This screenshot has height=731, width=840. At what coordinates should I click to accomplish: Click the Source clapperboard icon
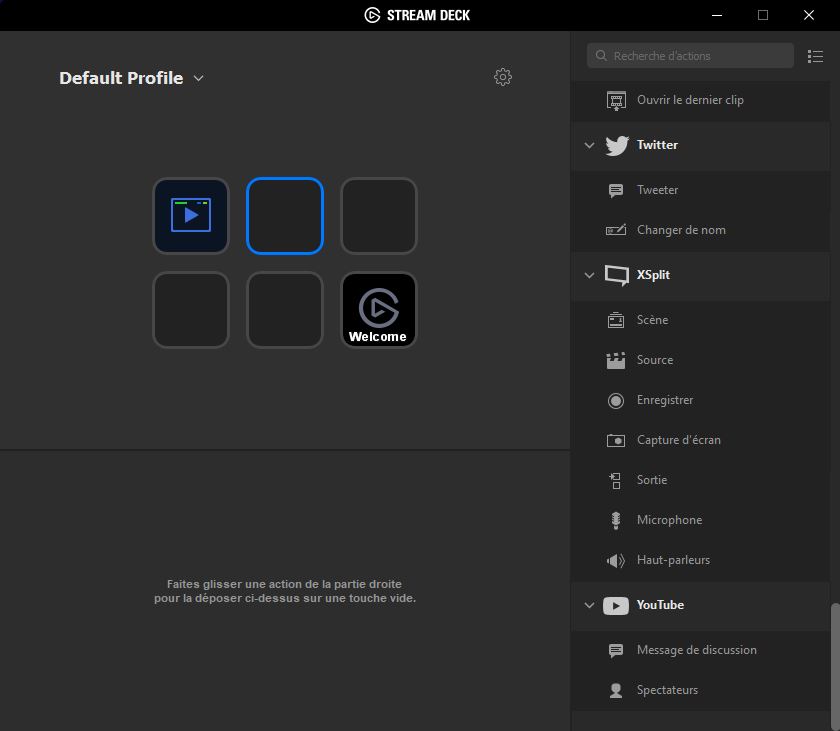point(616,360)
